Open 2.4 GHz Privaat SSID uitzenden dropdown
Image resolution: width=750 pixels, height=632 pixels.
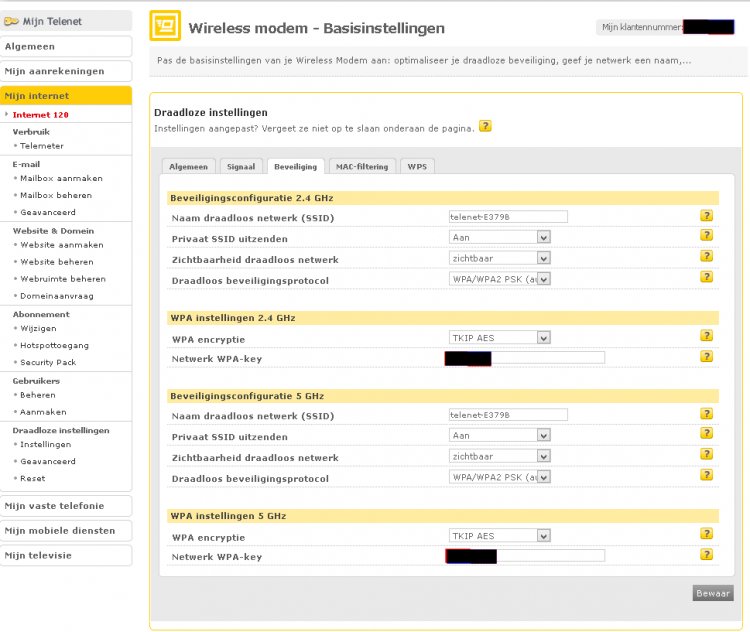pos(499,237)
